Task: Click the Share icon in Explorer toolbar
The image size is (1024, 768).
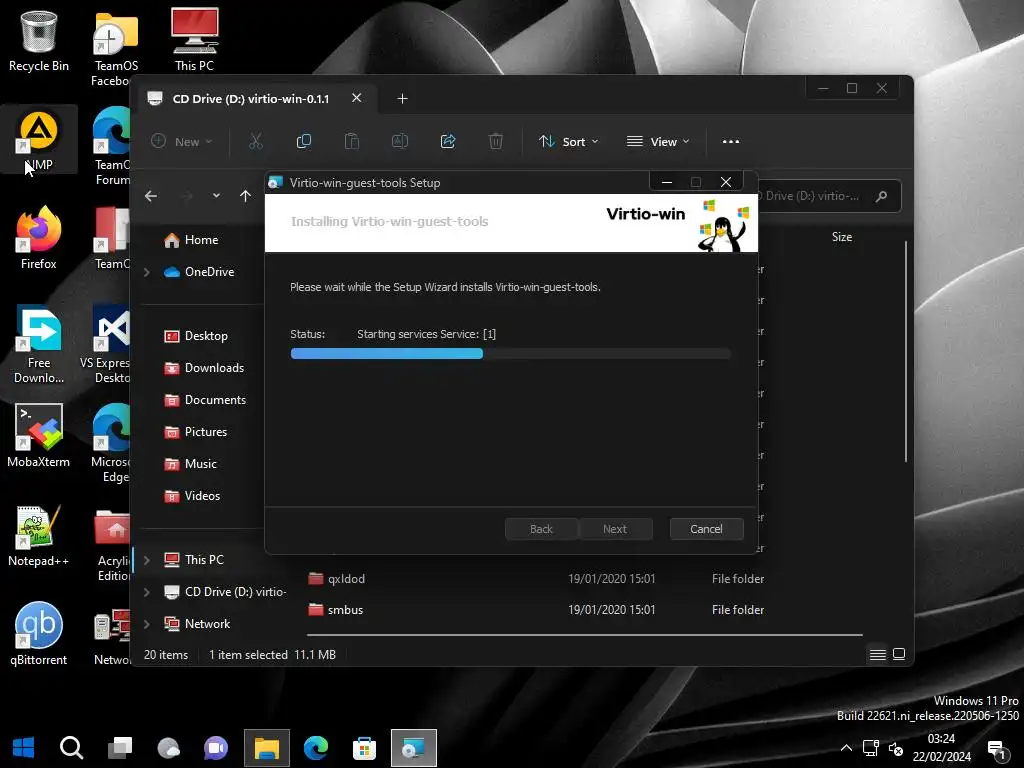Action: (x=448, y=141)
